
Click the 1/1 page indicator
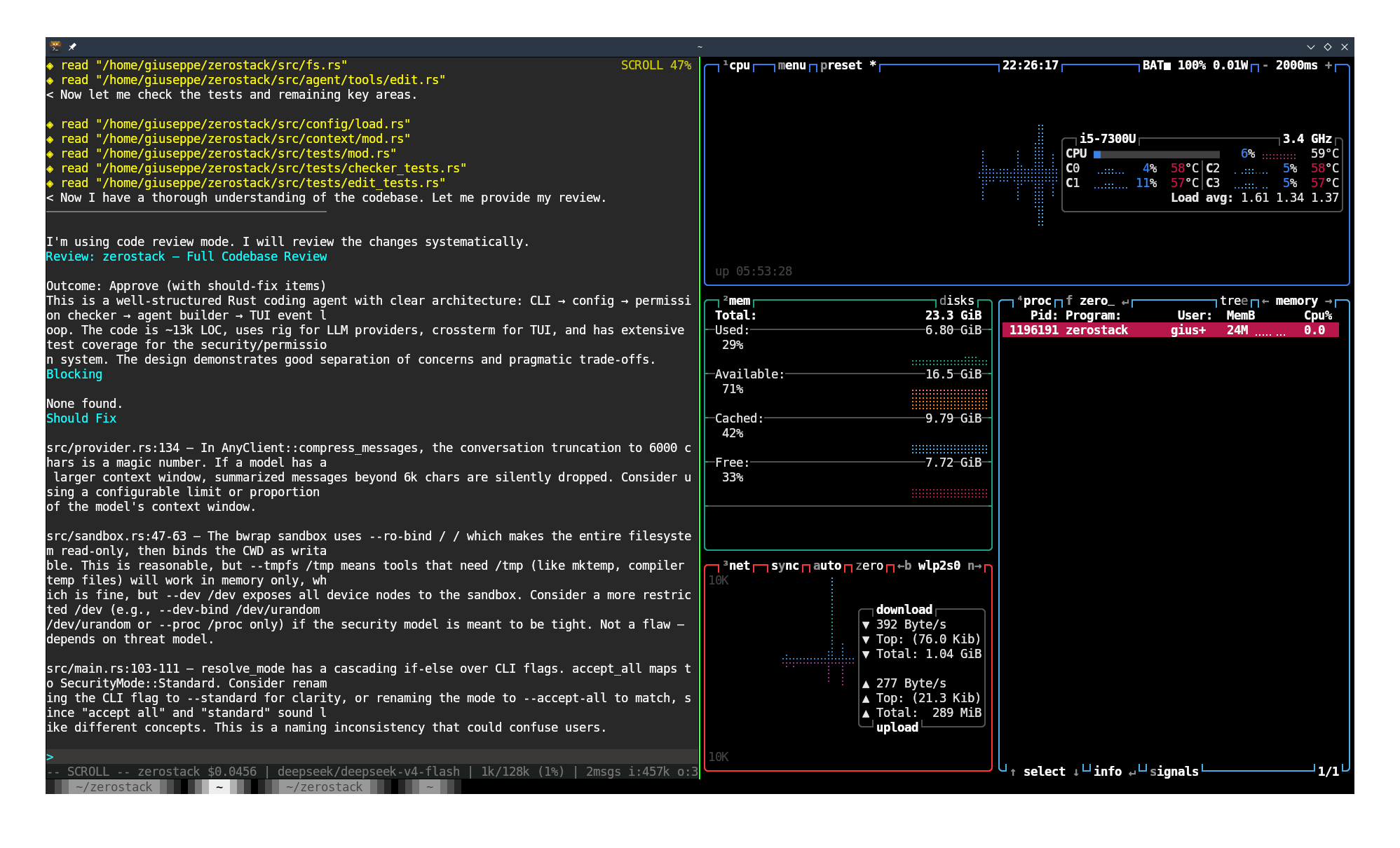pyautogui.click(x=1328, y=772)
